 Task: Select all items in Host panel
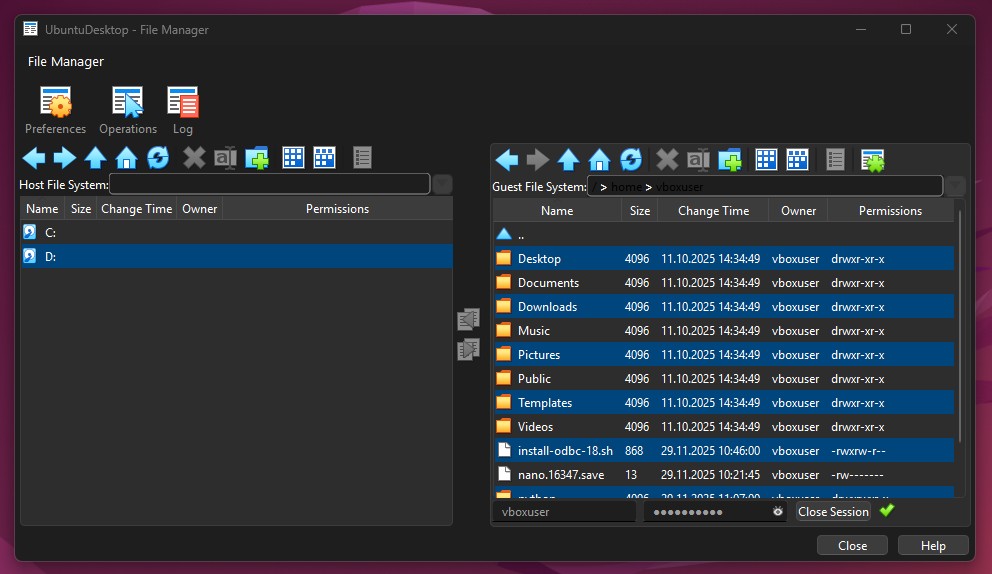(293, 158)
